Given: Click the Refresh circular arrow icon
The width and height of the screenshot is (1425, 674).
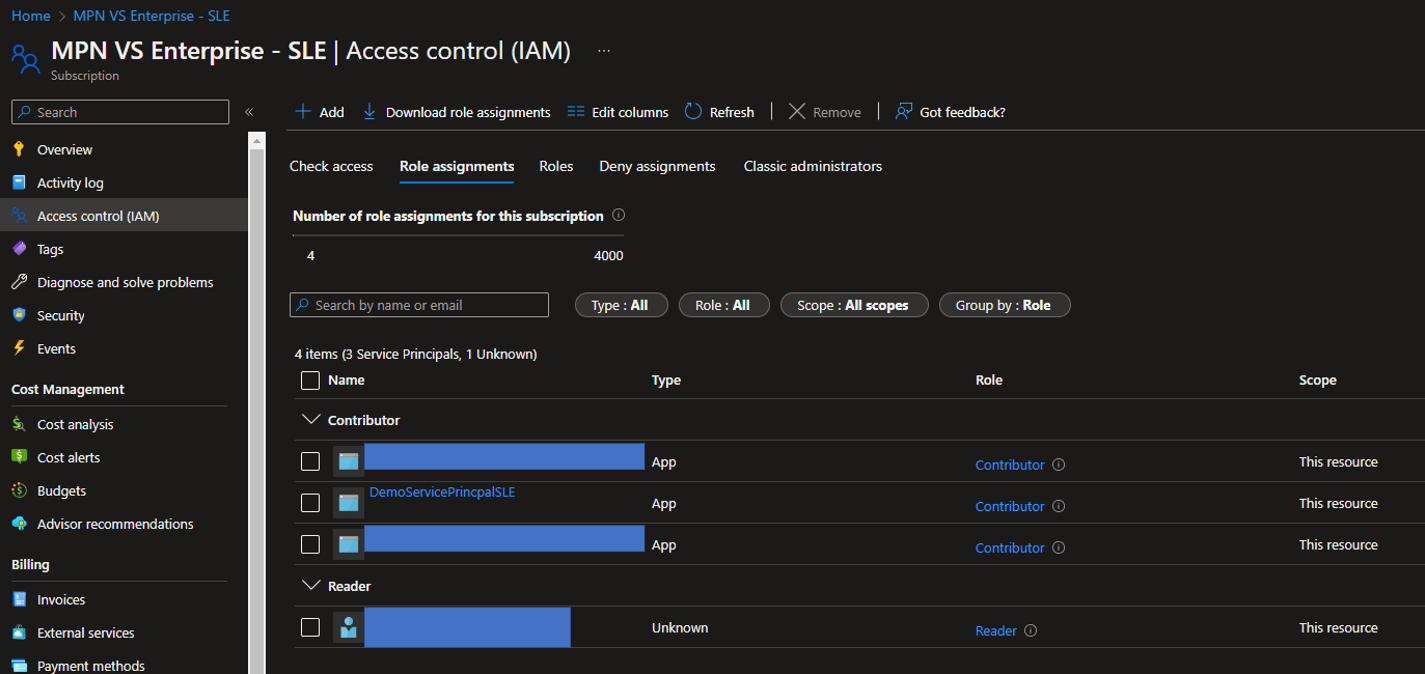Looking at the screenshot, I should click(693, 111).
